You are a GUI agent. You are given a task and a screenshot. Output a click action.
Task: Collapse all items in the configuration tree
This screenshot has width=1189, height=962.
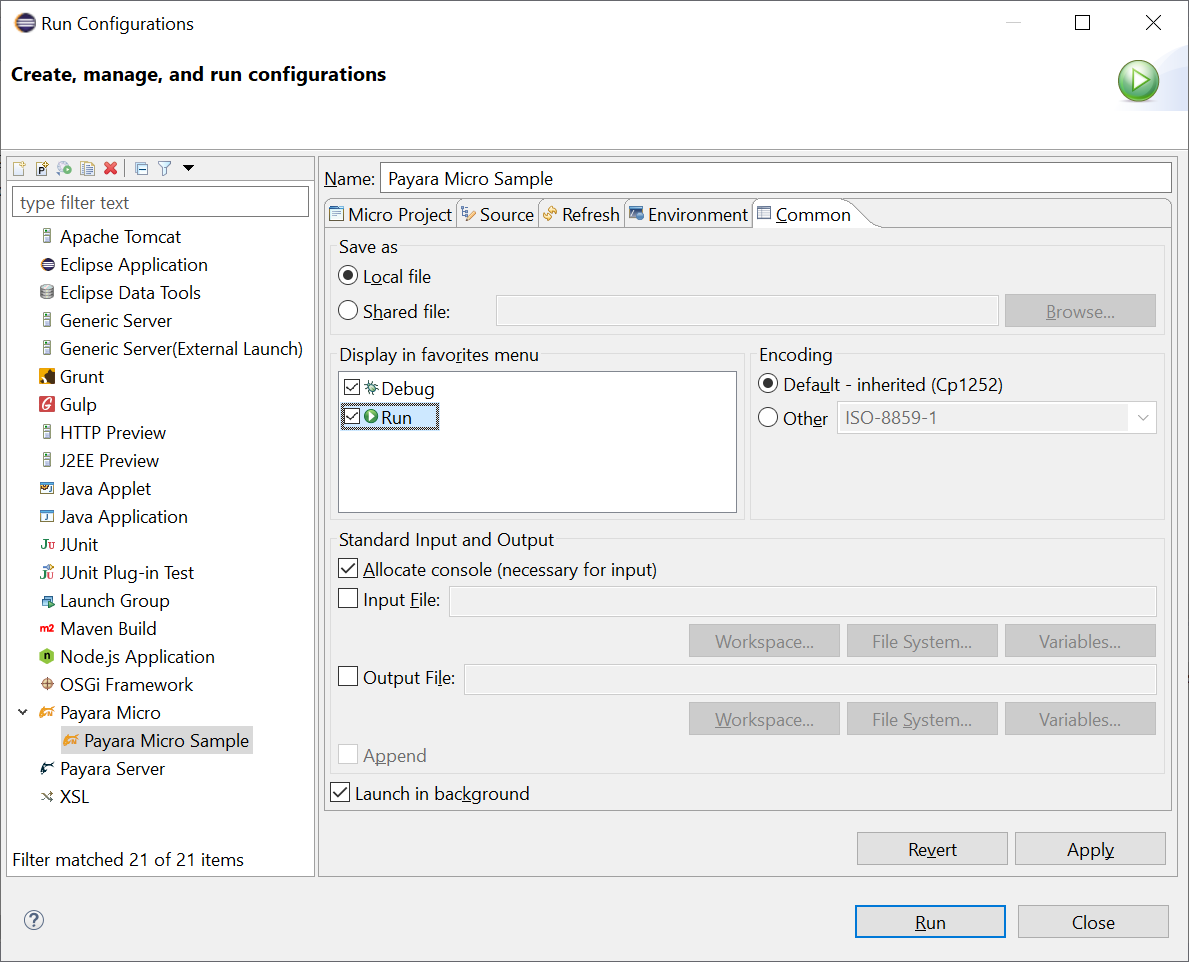tap(141, 168)
